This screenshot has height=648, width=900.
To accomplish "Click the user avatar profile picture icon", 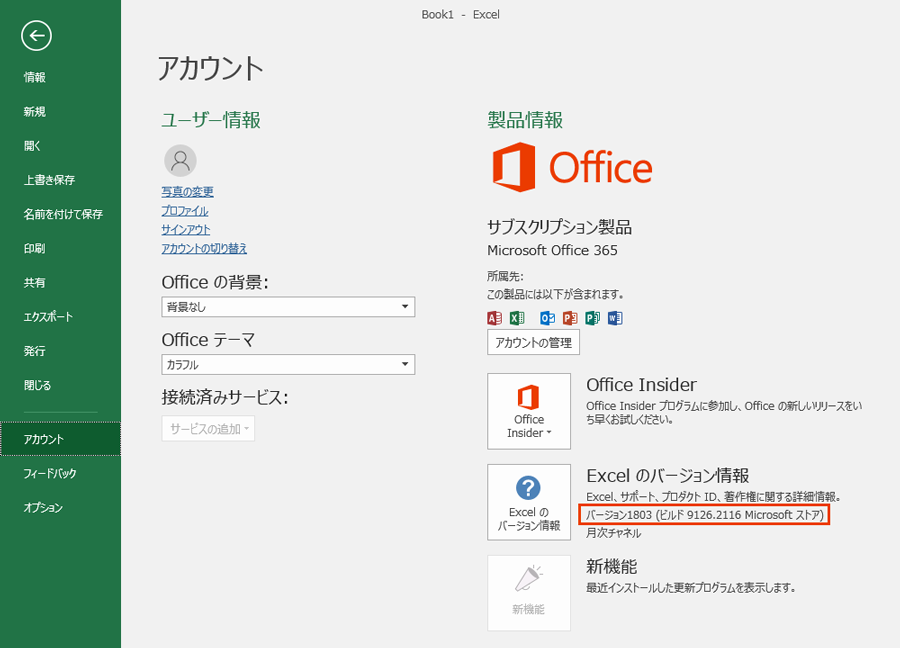I will [x=180, y=160].
